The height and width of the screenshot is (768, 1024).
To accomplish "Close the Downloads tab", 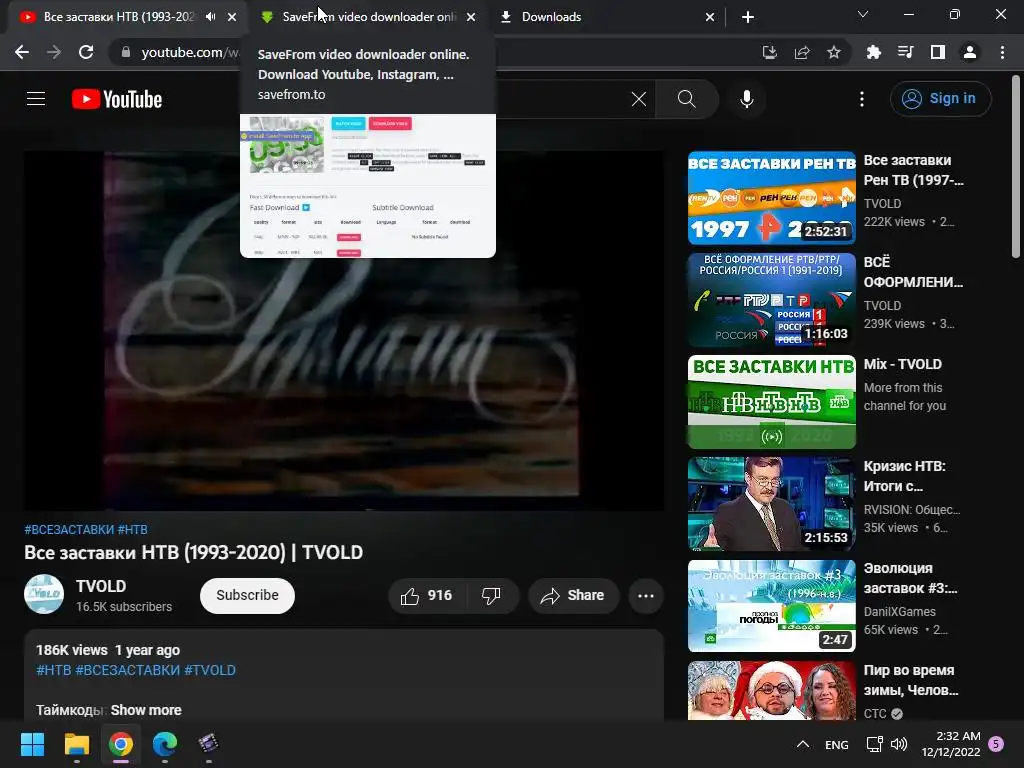I will tap(710, 17).
